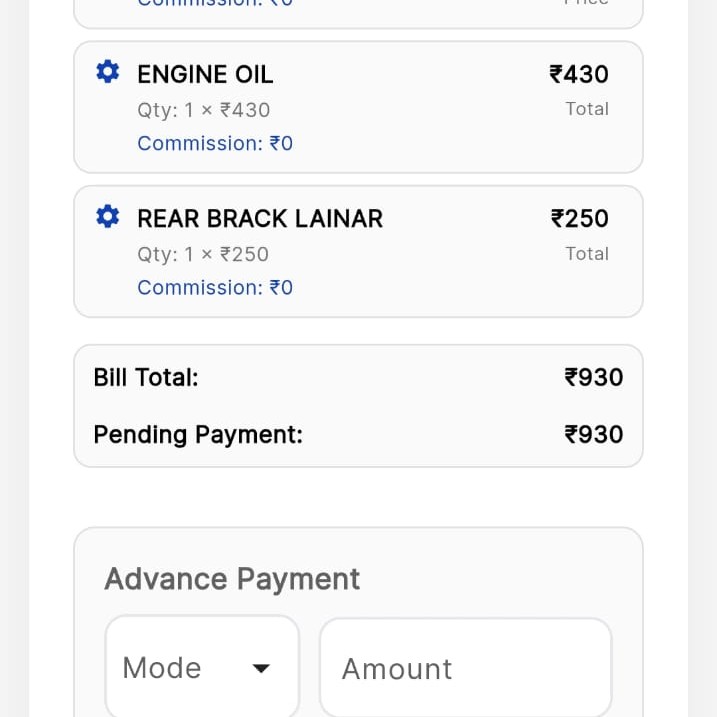Click the Qty: 1 × ₹430 line

point(204,110)
